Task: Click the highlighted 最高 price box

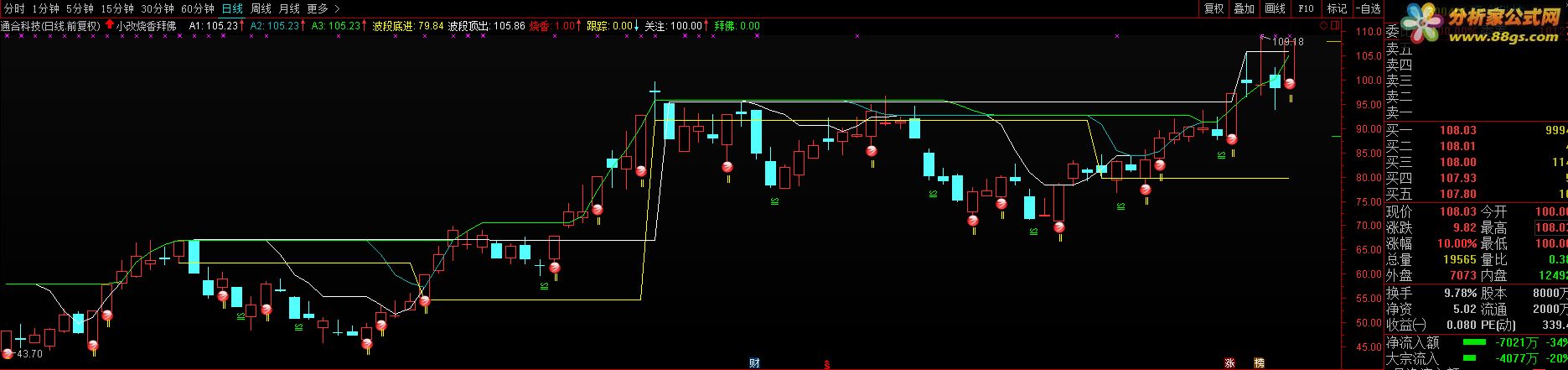Action: pyautogui.click(x=1551, y=228)
